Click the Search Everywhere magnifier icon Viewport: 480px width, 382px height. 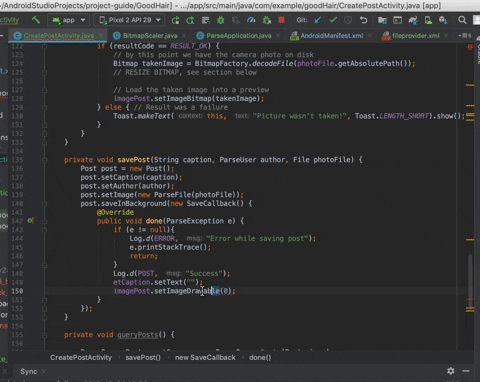[x=462, y=20]
